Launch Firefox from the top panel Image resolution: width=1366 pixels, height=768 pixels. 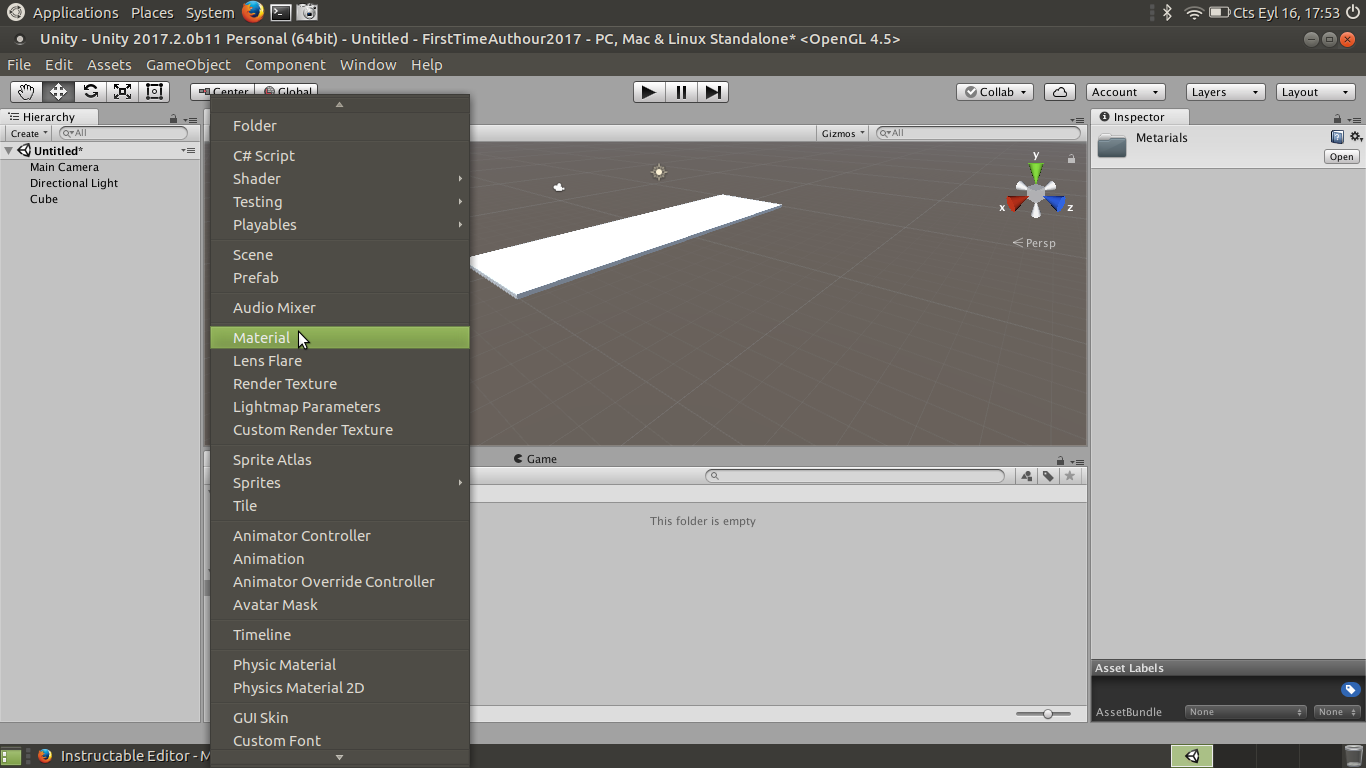click(x=253, y=12)
